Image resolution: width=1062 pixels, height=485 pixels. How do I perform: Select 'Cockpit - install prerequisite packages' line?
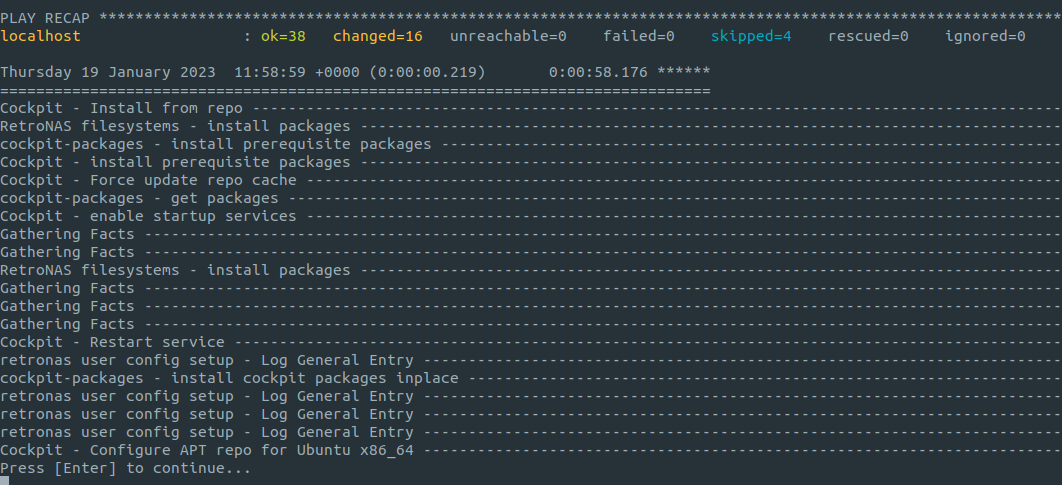(x=175, y=162)
